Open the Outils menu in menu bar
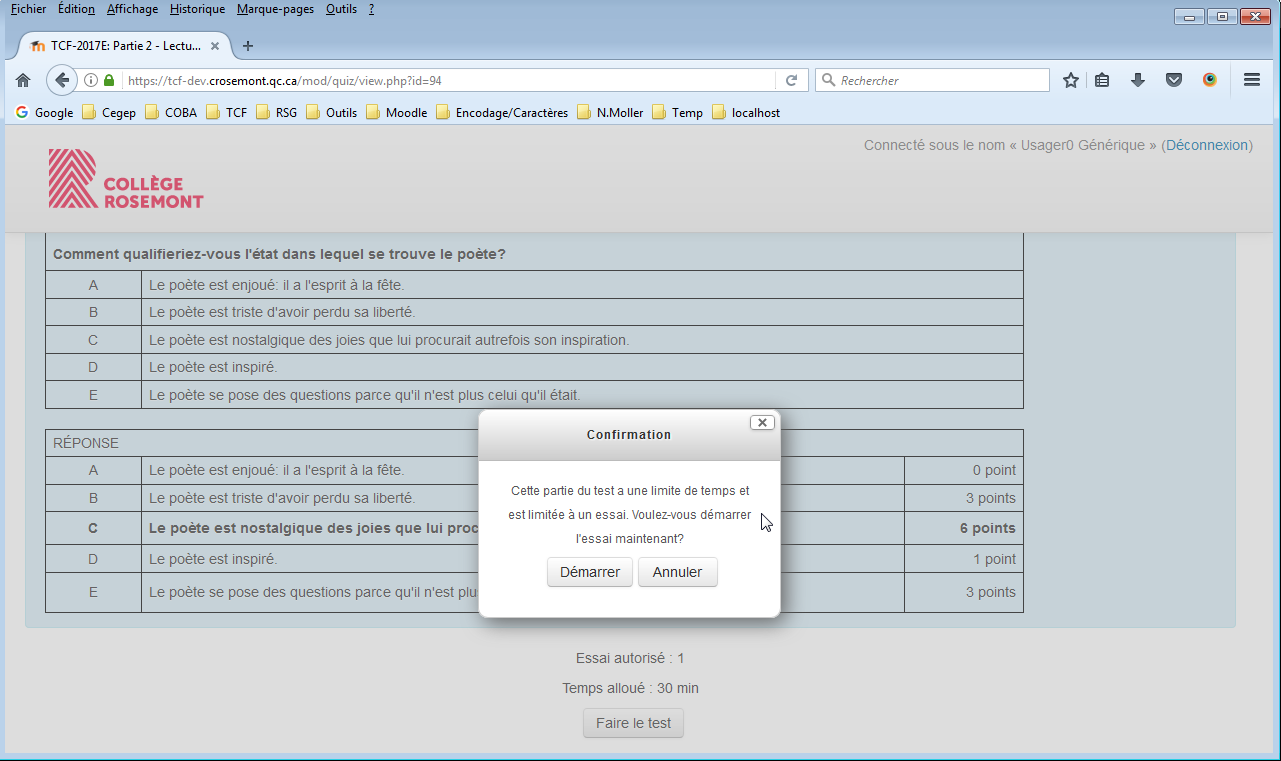 (x=341, y=9)
